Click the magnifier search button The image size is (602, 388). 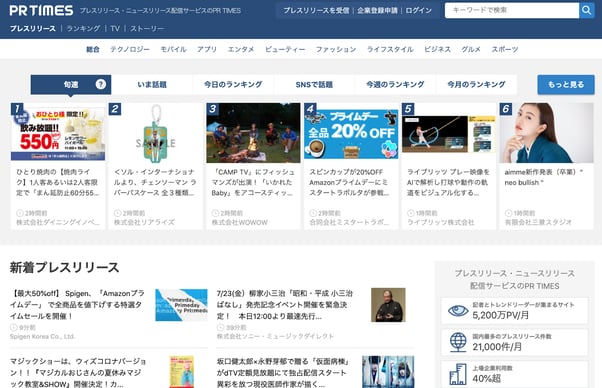[x=586, y=10]
